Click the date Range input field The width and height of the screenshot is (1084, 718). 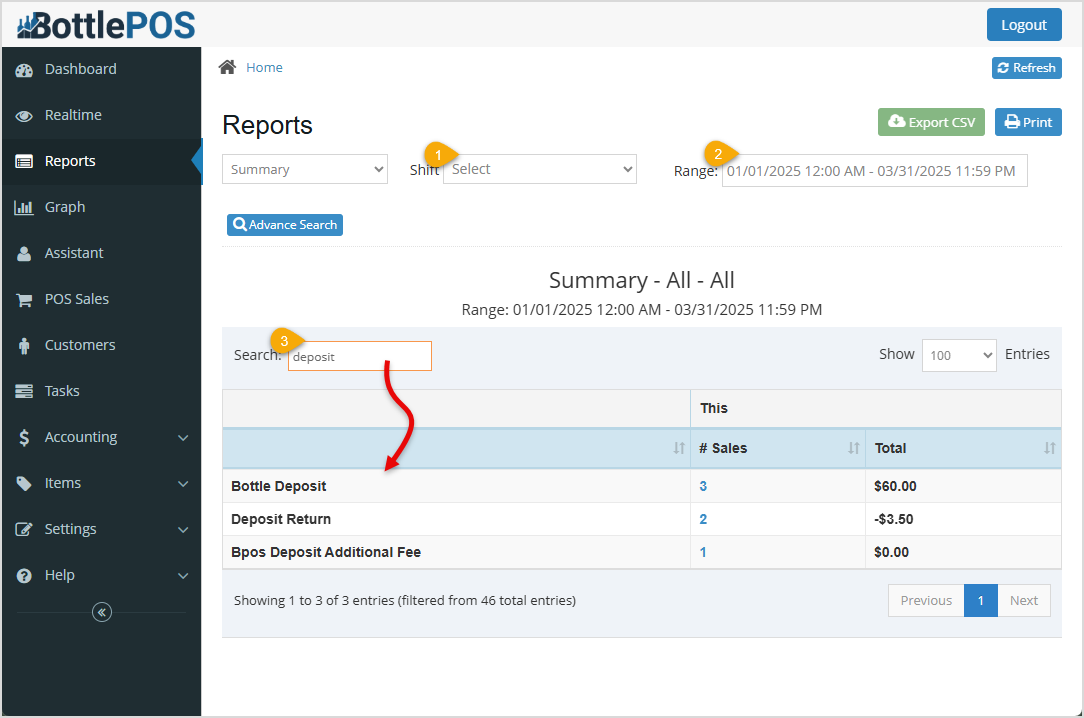873,170
